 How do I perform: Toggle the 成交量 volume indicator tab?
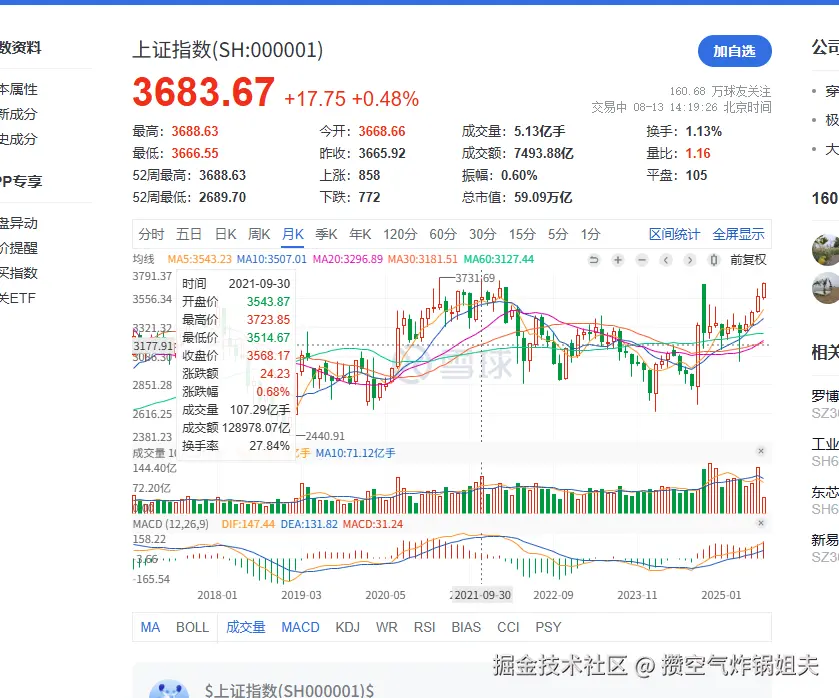[x=245, y=627]
